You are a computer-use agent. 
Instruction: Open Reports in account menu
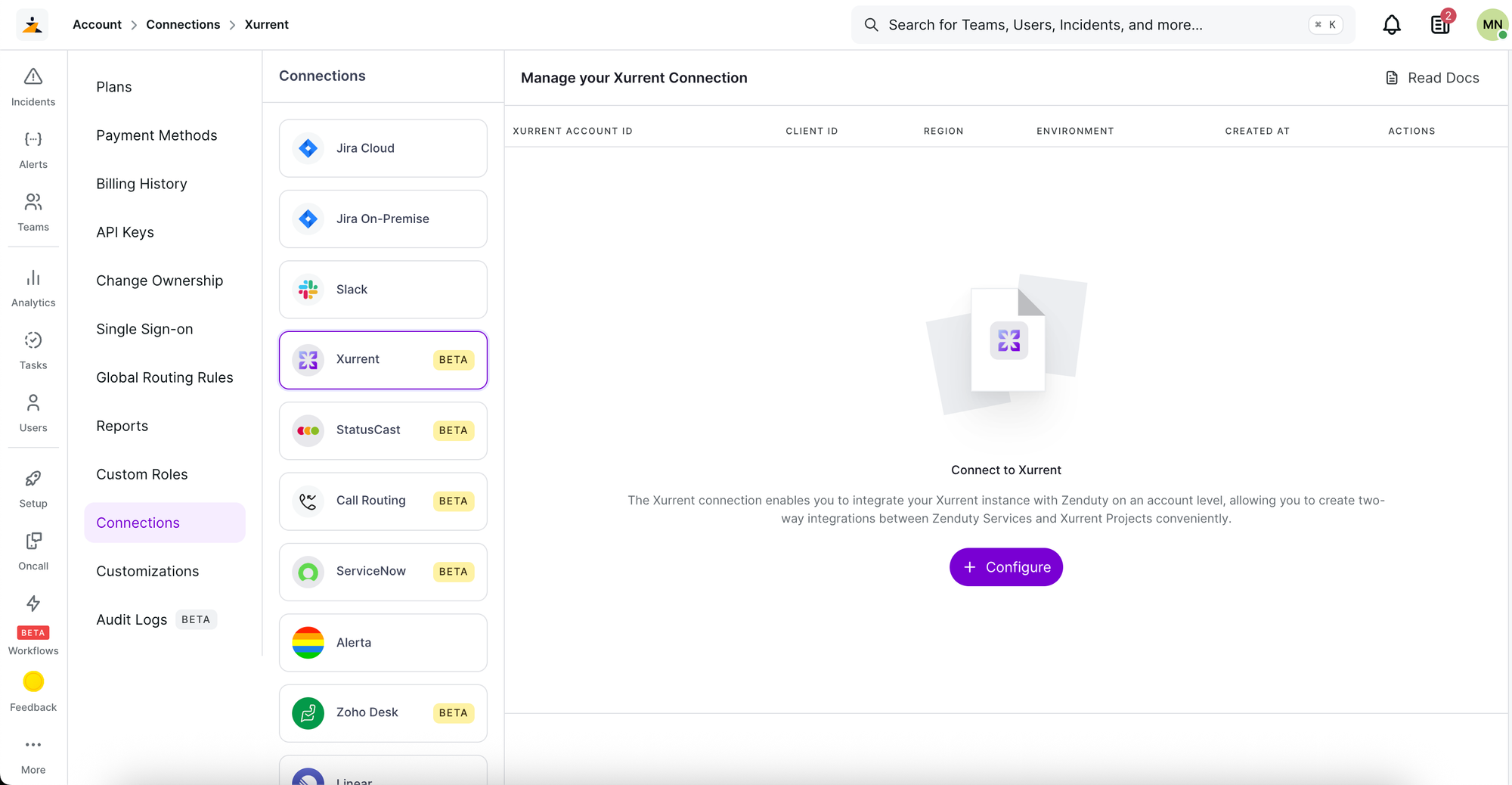click(x=122, y=426)
